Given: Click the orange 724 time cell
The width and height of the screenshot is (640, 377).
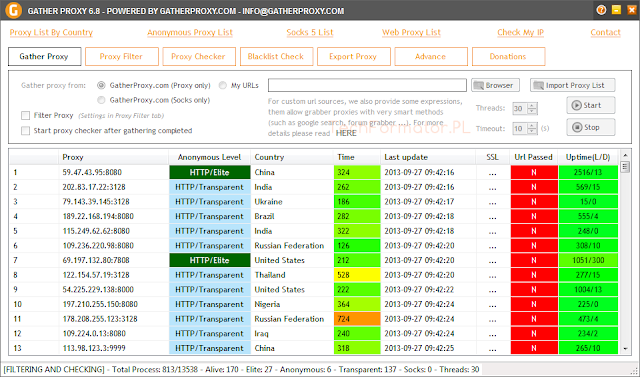Looking at the screenshot, I should coord(357,319).
